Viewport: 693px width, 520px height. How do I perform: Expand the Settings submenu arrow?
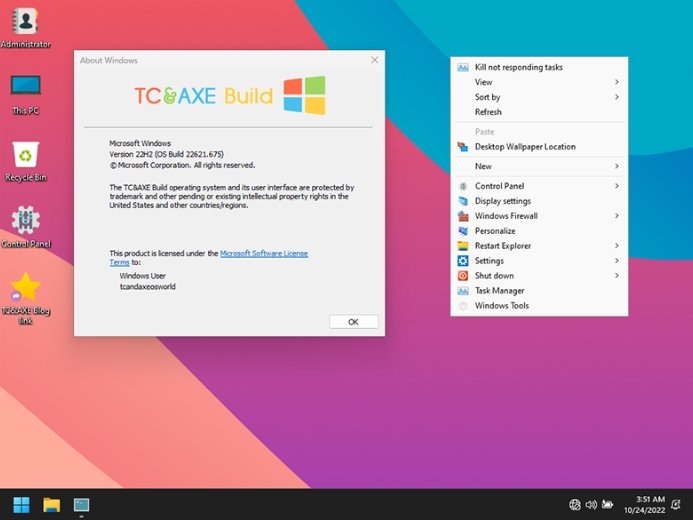point(617,261)
